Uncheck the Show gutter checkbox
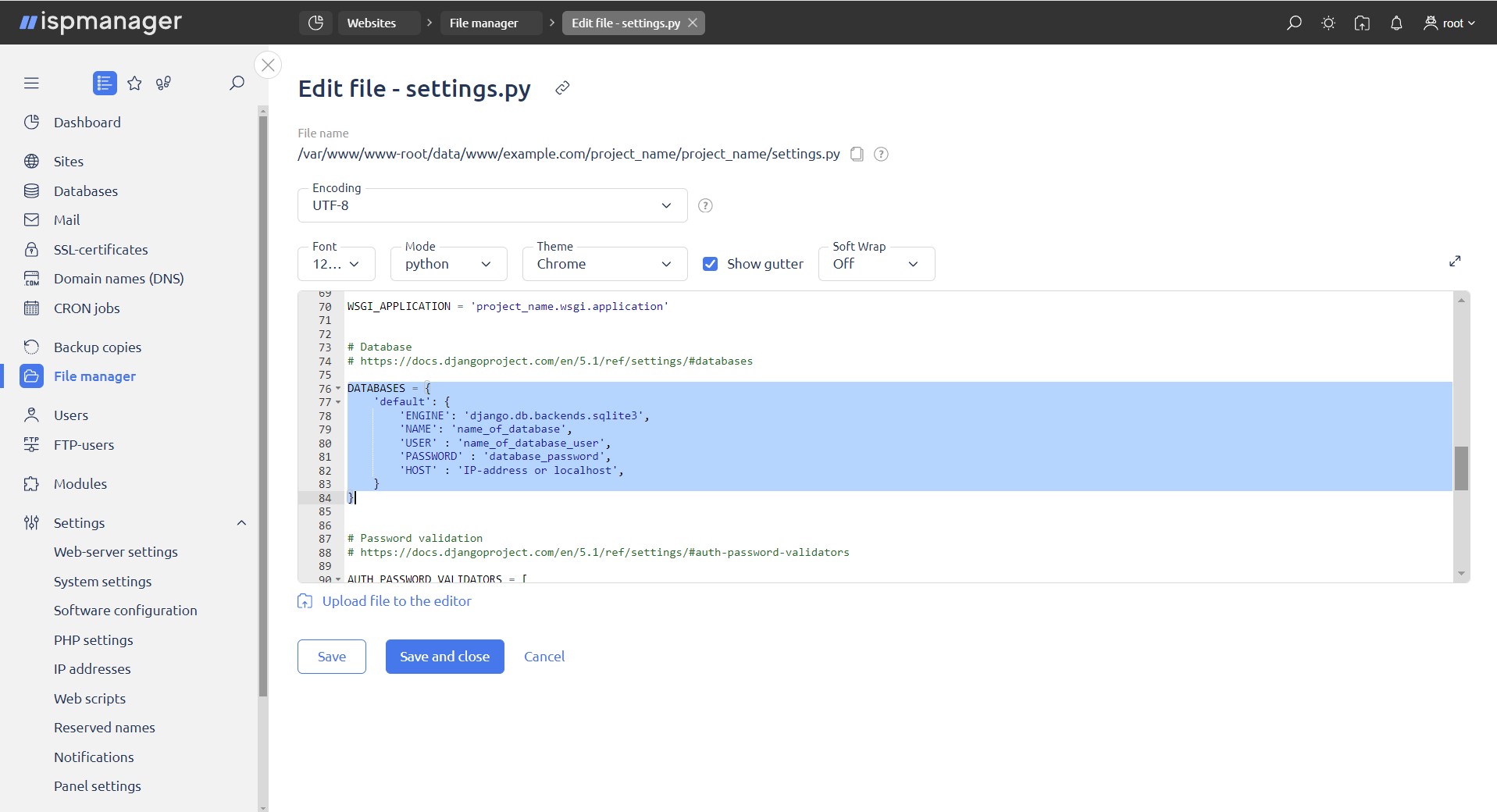Viewport: 1497px width, 812px height. click(x=710, y=263)
